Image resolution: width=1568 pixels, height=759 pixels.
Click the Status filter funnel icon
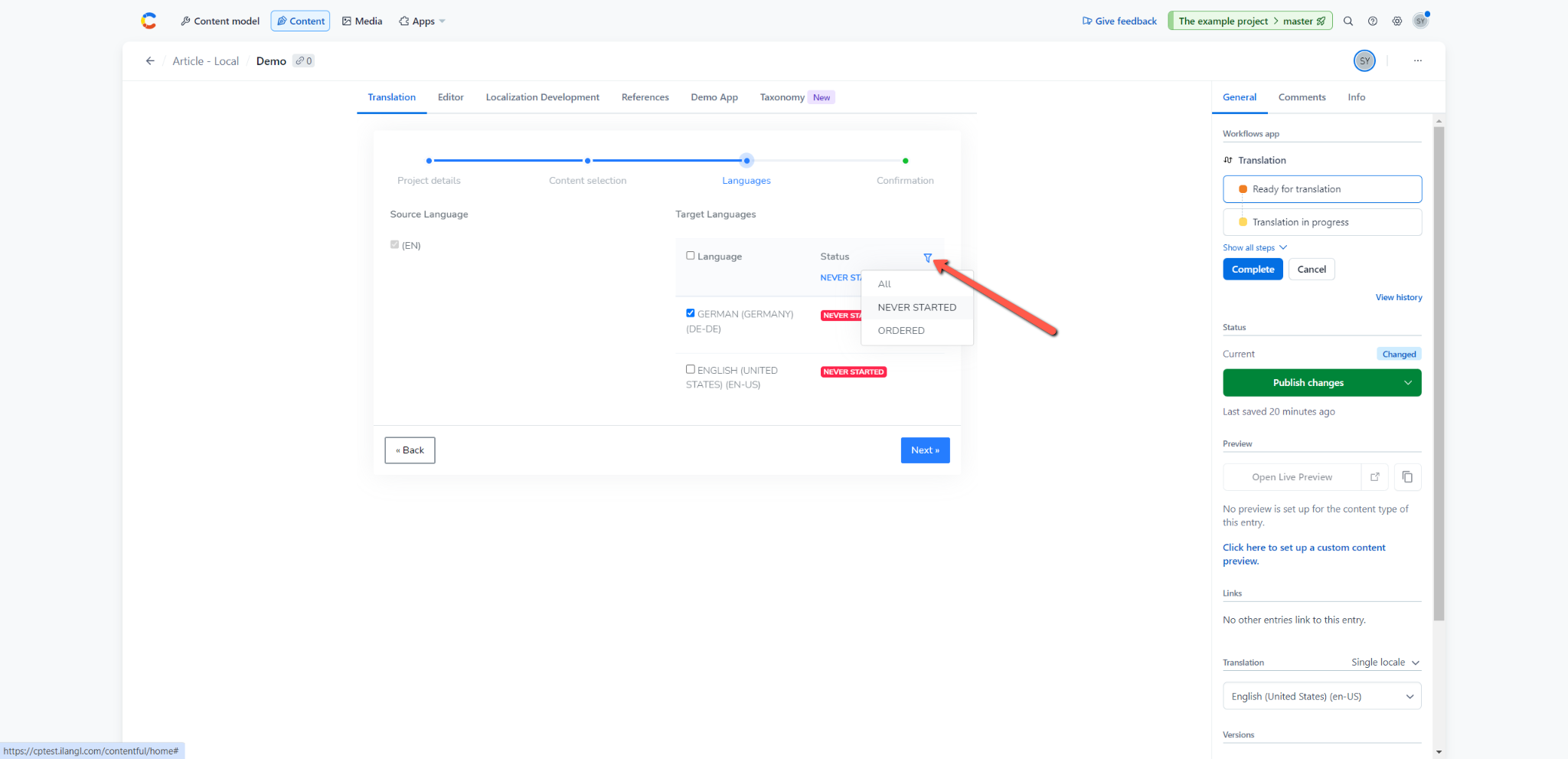(928, 258)
